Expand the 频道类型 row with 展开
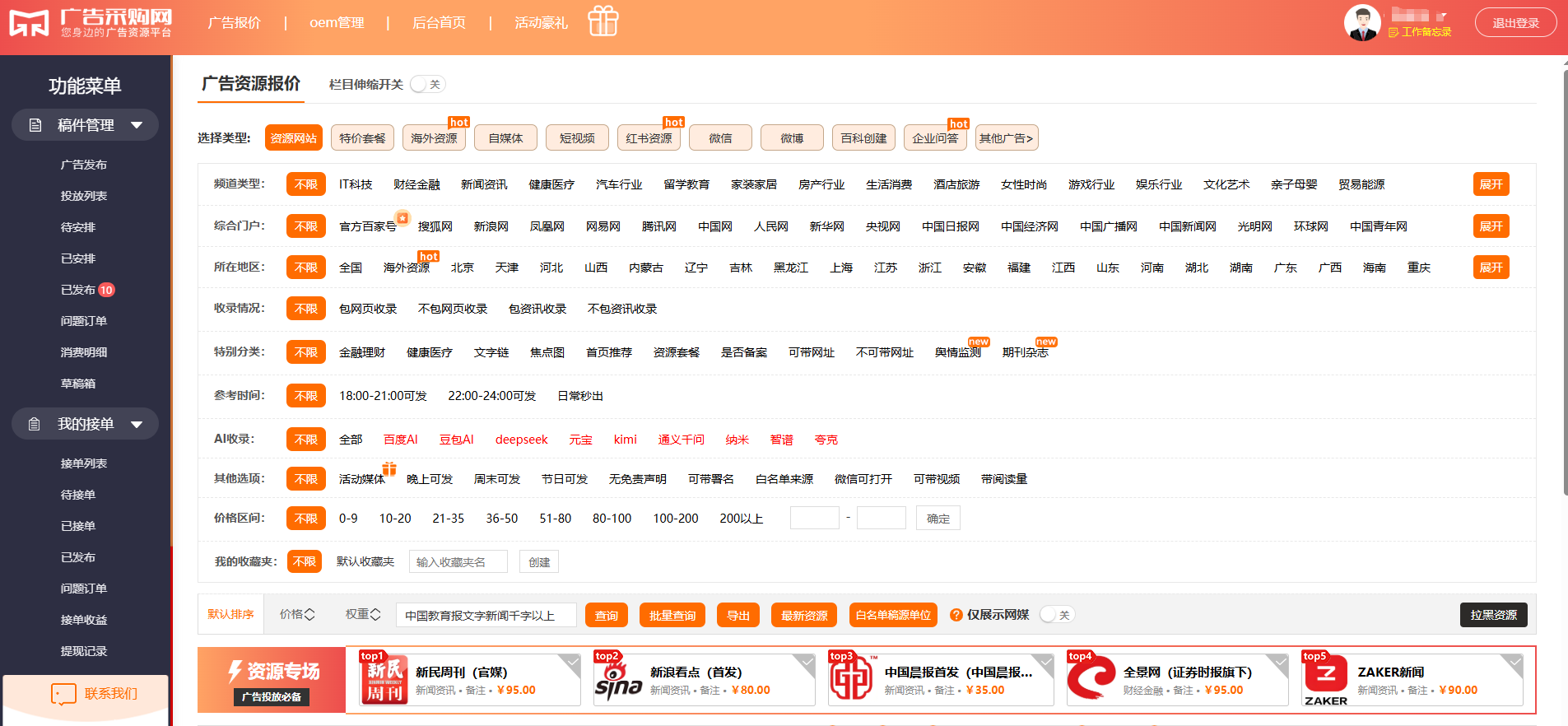The image size is (1568, 726). (1491, 184)
